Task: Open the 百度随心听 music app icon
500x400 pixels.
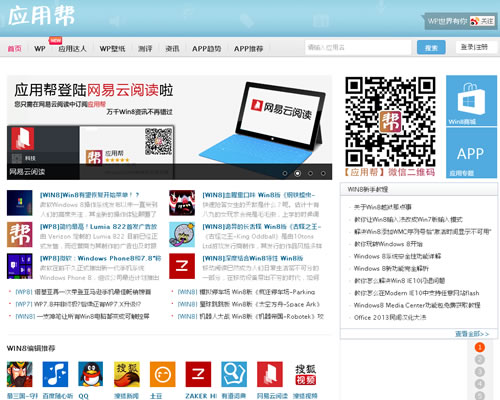Action: (x=55, y=374)
